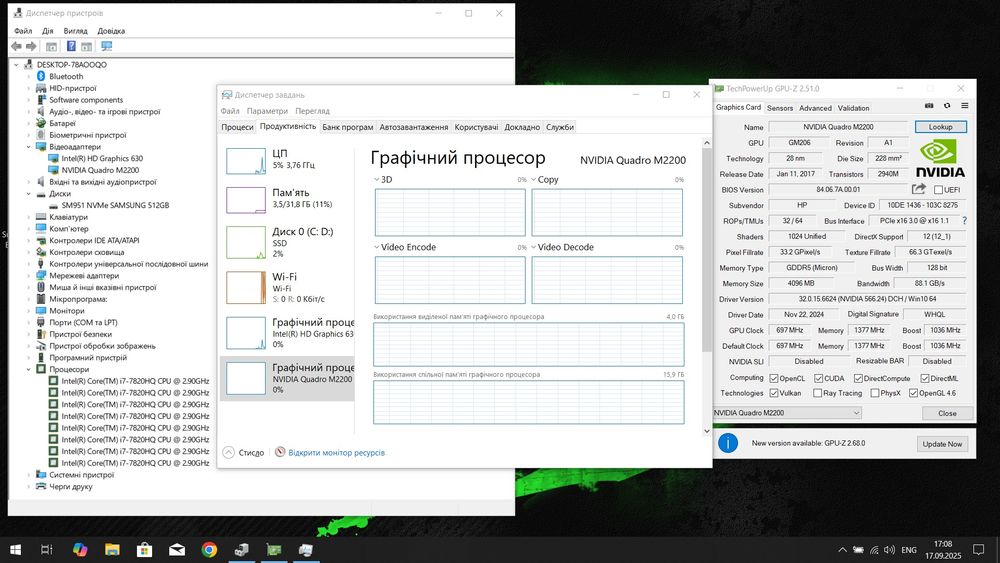Open the Advanced tab in GPU-Z
Viewport: 1000px width, 563px height.
(x=815, y=108)
